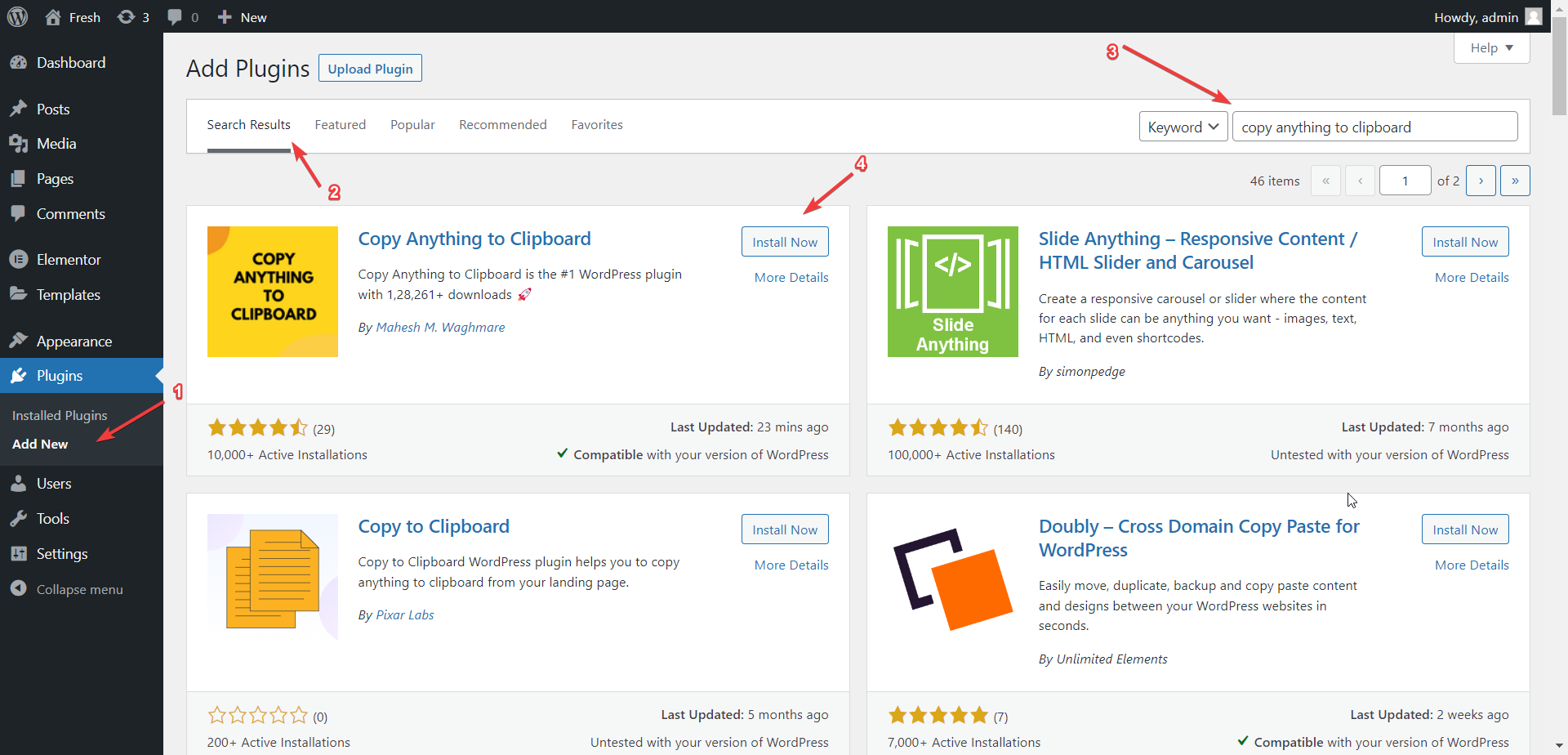This screenshot has height=755, width=1568.
Task: Click the Copy Anything to Clipboard plugin thumbnail
Action: click(x=273, y=292)
